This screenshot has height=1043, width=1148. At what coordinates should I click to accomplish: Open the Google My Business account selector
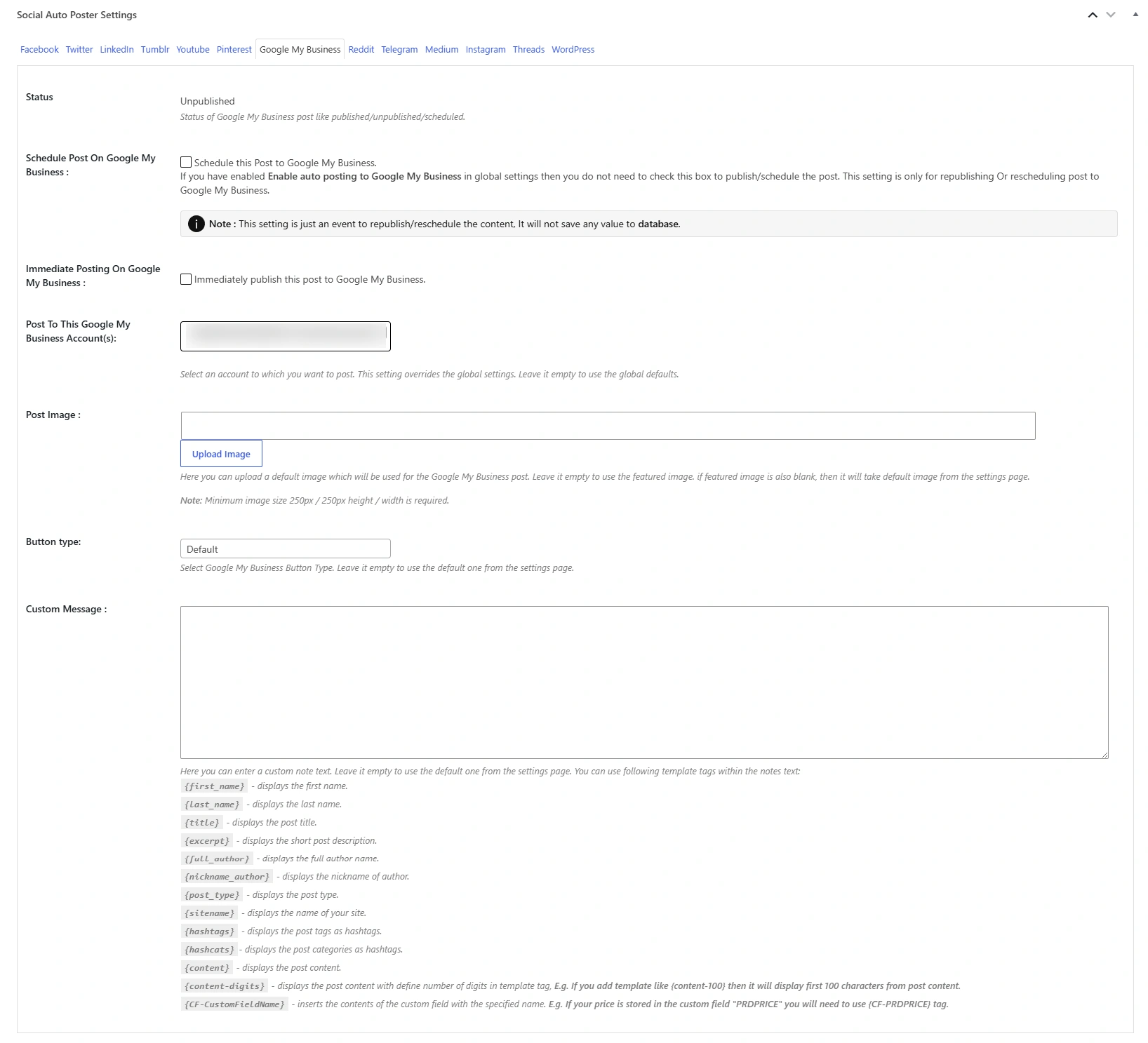pos(286,336)
